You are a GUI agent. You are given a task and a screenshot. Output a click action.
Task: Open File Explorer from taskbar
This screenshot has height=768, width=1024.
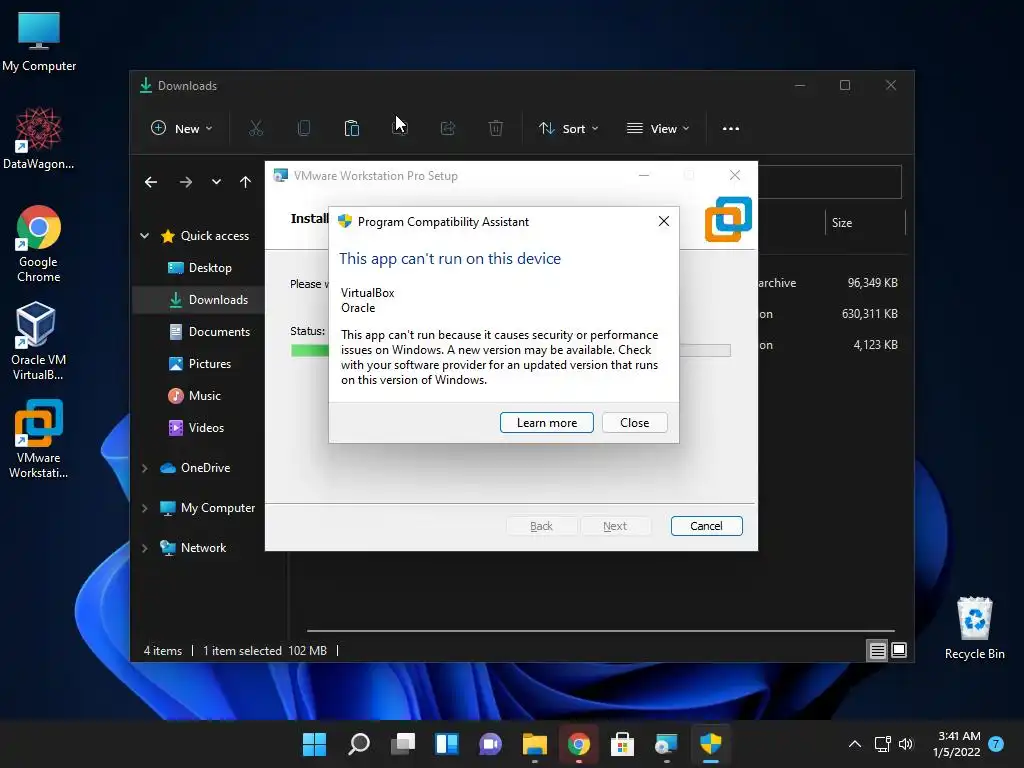(534, 744)
